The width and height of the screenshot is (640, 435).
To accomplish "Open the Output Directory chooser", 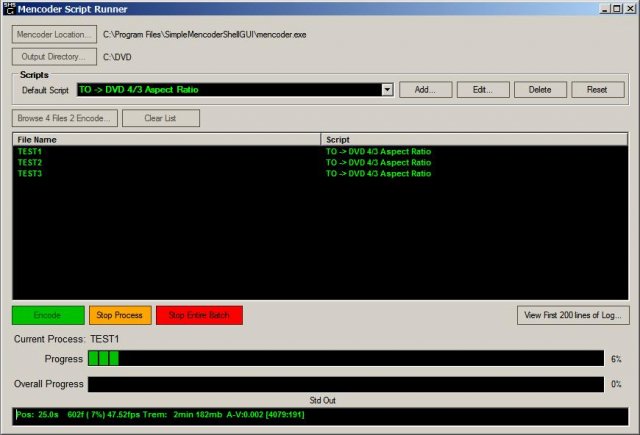I will coord(54,57).
